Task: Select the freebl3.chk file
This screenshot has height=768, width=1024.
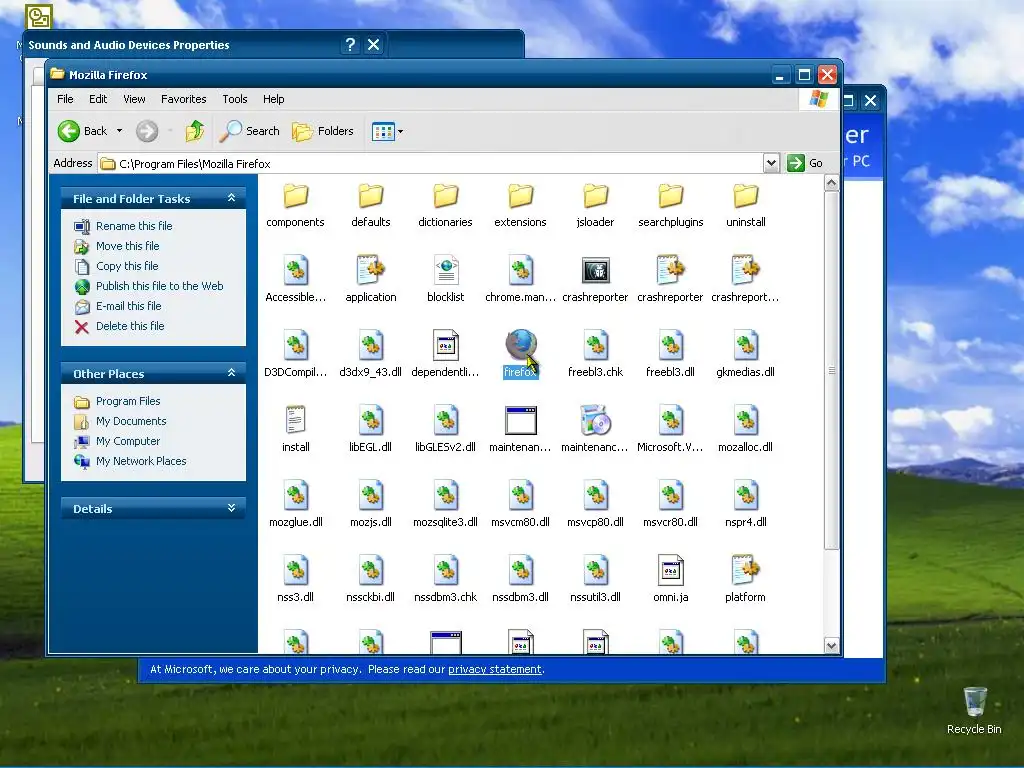Action: (x=596, y=345)
